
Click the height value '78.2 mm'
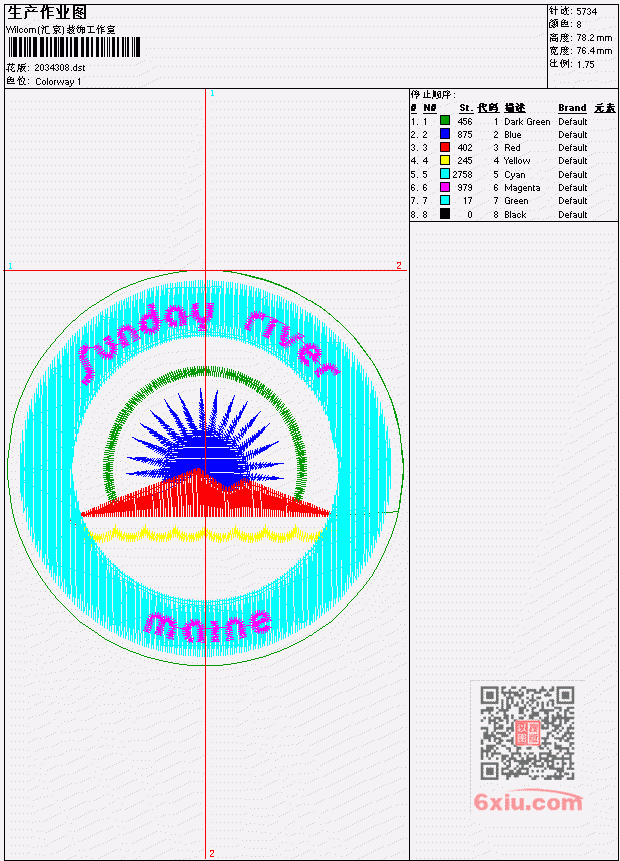[594, 38]
